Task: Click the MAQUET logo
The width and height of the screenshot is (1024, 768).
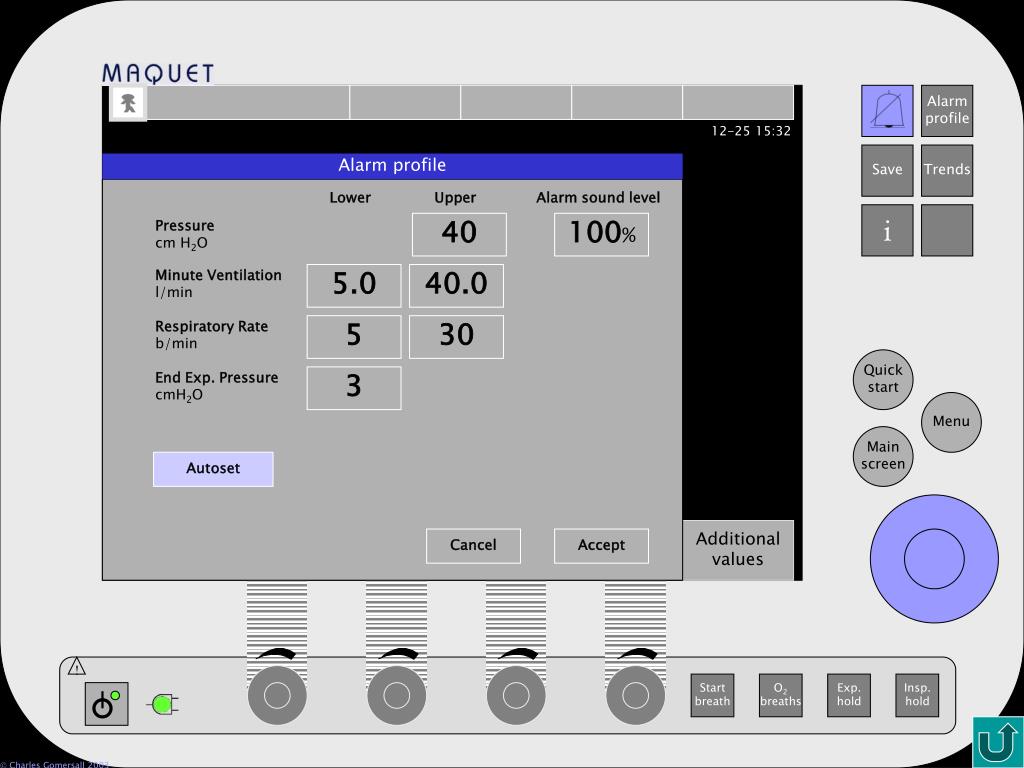Action: point(158,73)
